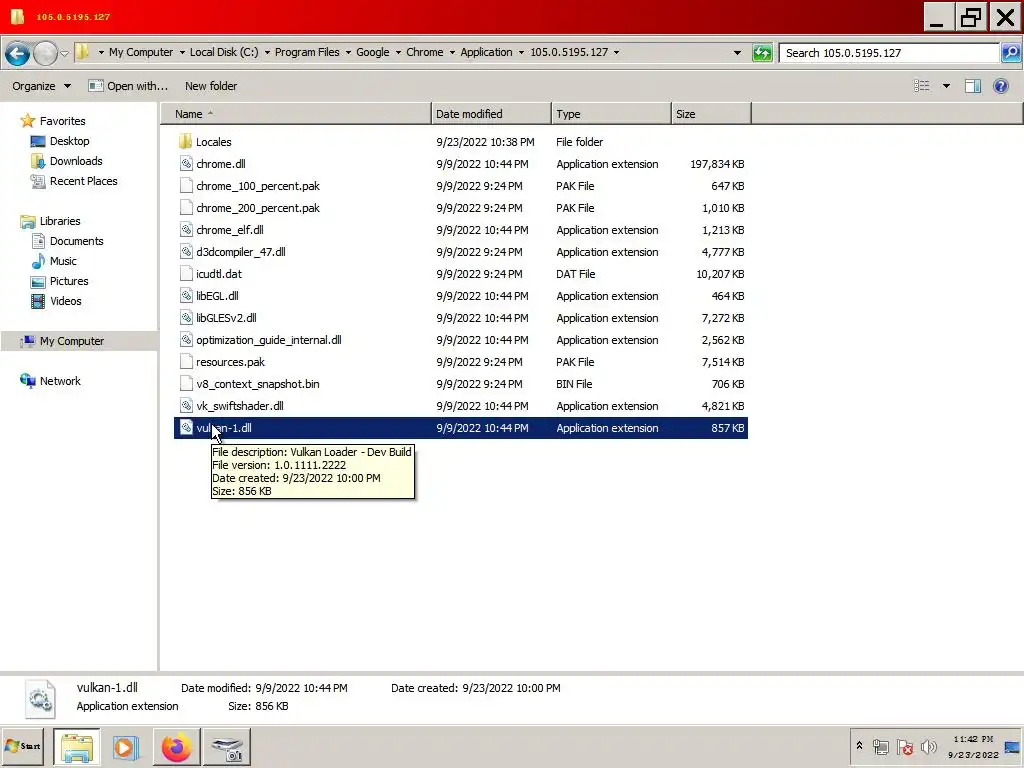Navigate to Local Disk (C:) in breadcrumb
Screen dimensions: 1024x768
coord(224,52)
